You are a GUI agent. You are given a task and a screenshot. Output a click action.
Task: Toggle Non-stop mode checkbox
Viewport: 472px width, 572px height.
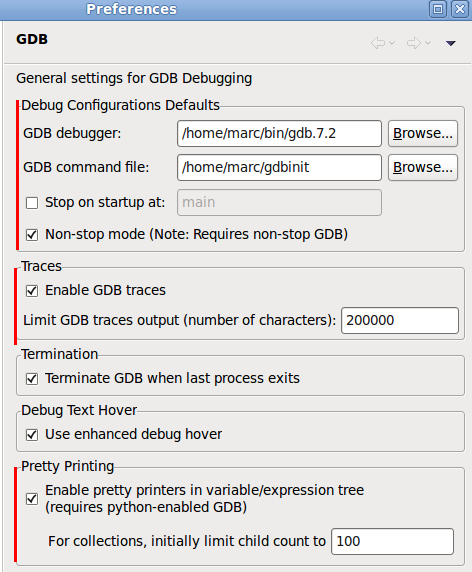[32, 235]
